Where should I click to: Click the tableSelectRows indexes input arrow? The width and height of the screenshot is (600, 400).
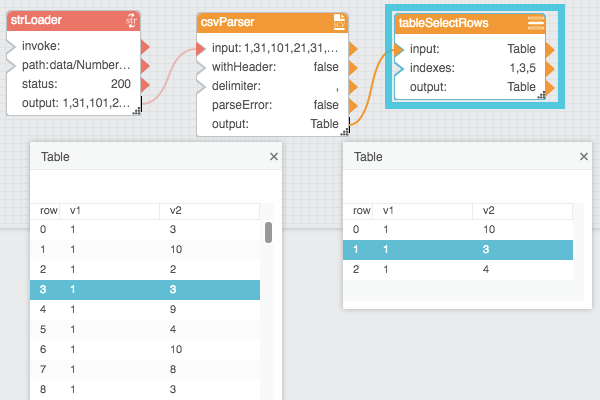click(399, 68)
